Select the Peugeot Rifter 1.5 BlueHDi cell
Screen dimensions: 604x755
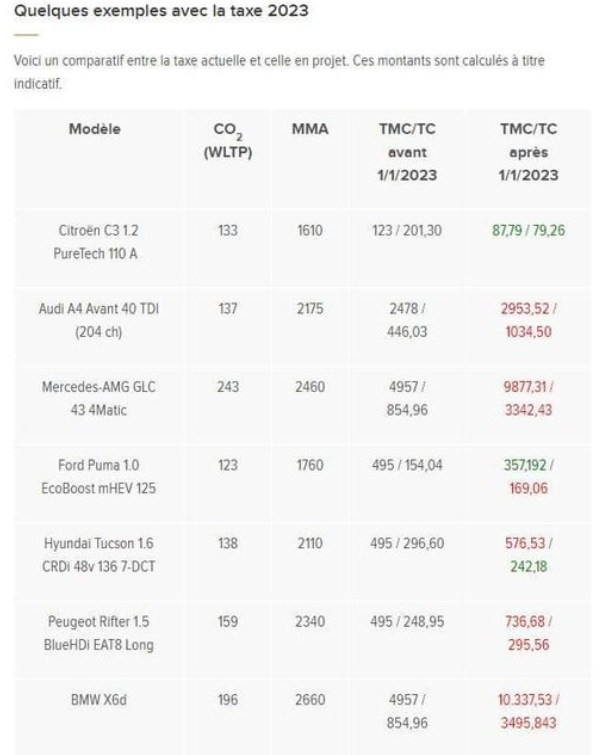[98, 633]
